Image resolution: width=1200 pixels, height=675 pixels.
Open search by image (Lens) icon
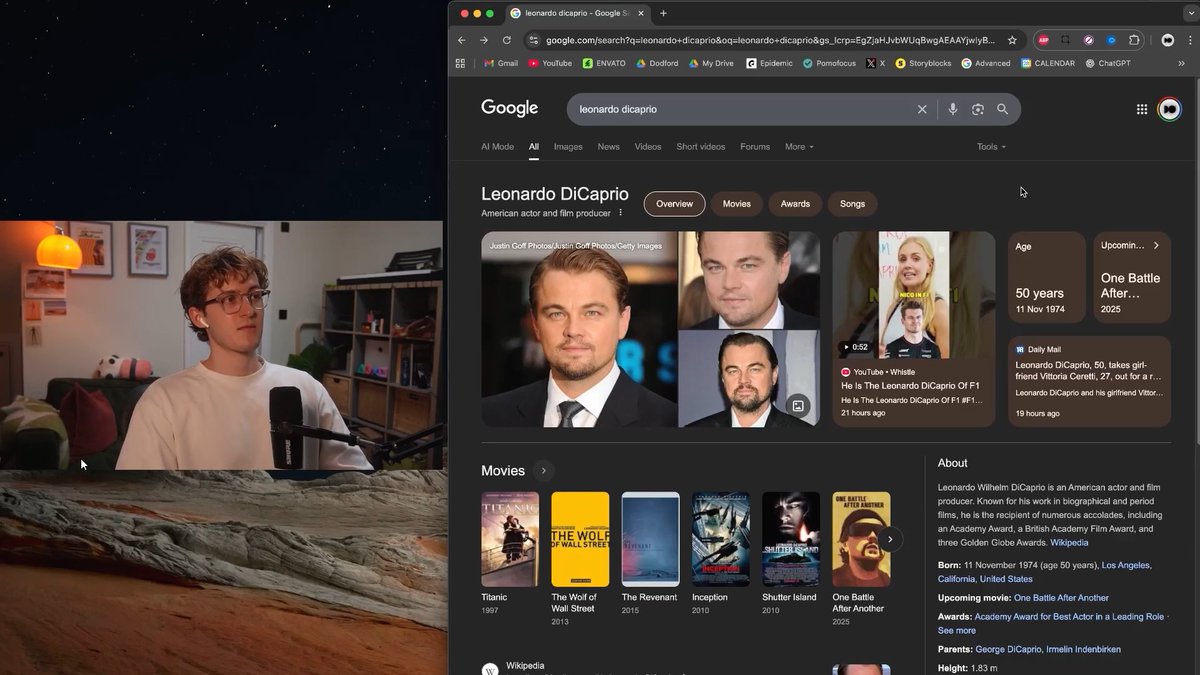(x=978, y=109)
